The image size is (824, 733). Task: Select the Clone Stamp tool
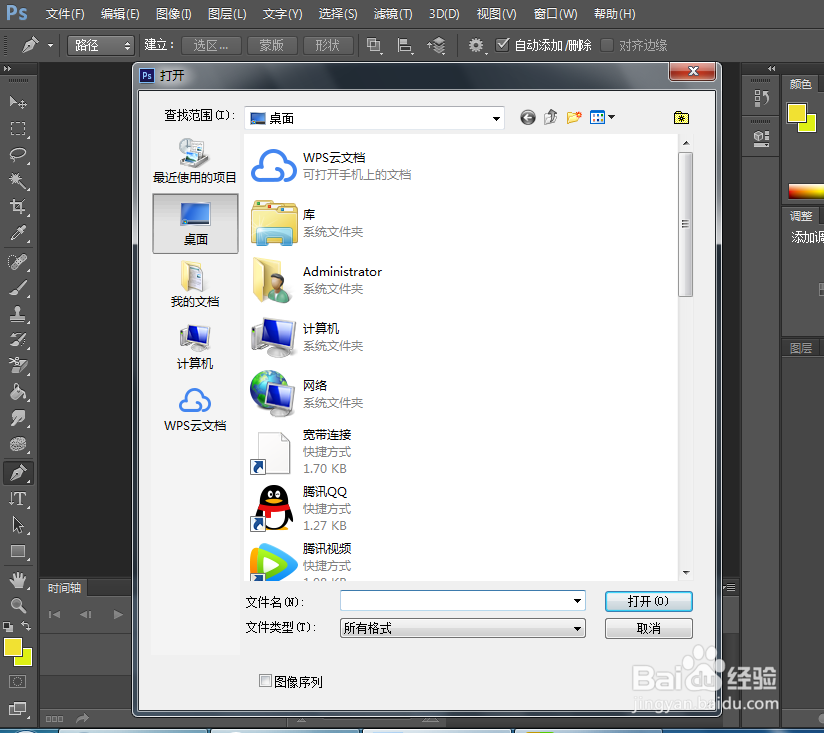(18, 314)
